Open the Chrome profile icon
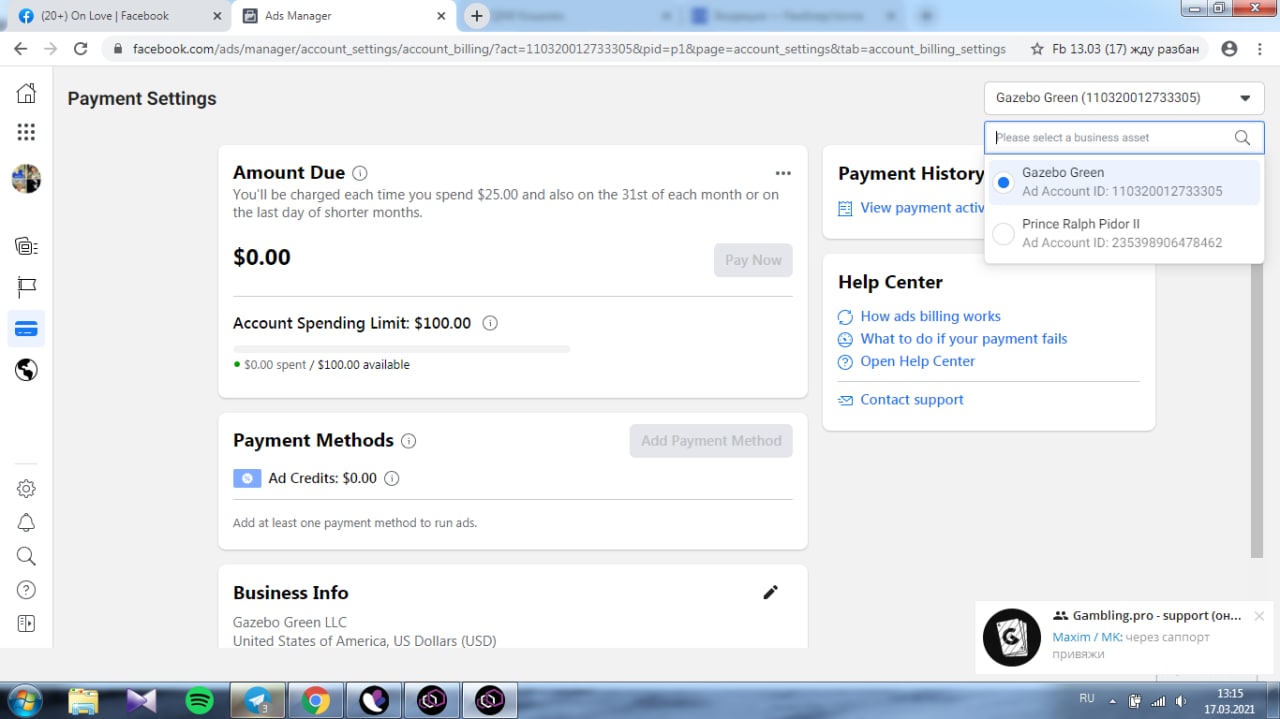 (x=1230, y=48)
